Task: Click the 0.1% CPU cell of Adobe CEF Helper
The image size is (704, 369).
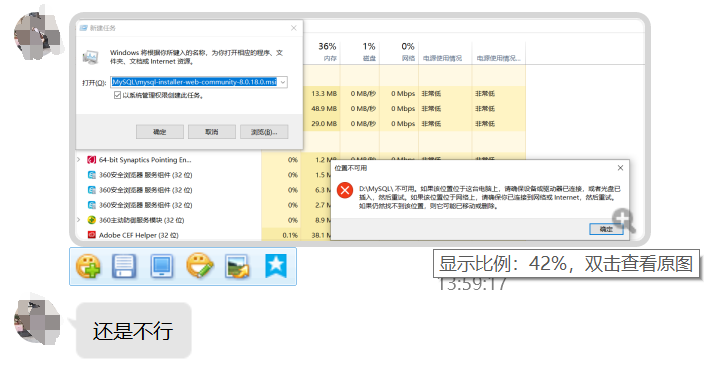Action: pos(290,235)
